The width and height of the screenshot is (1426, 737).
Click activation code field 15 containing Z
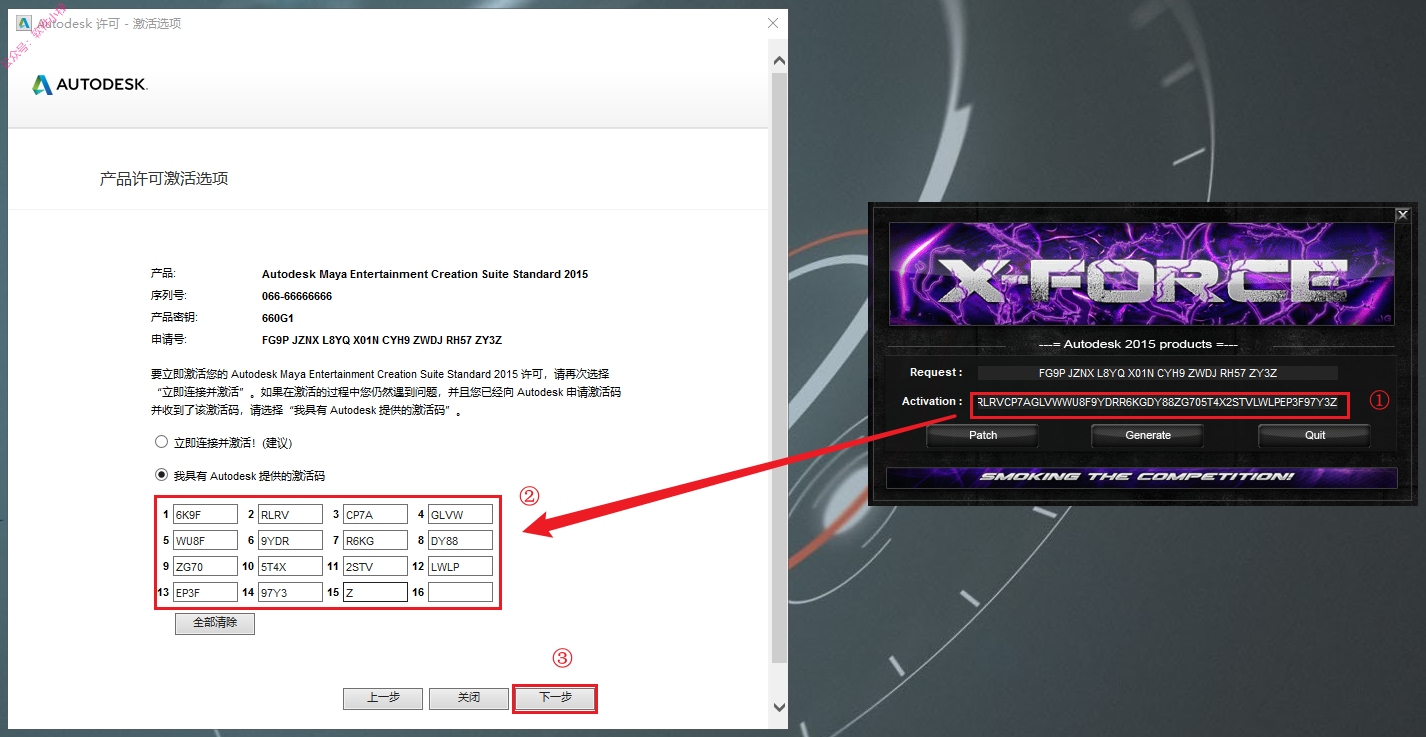click(x=375, y=592)
